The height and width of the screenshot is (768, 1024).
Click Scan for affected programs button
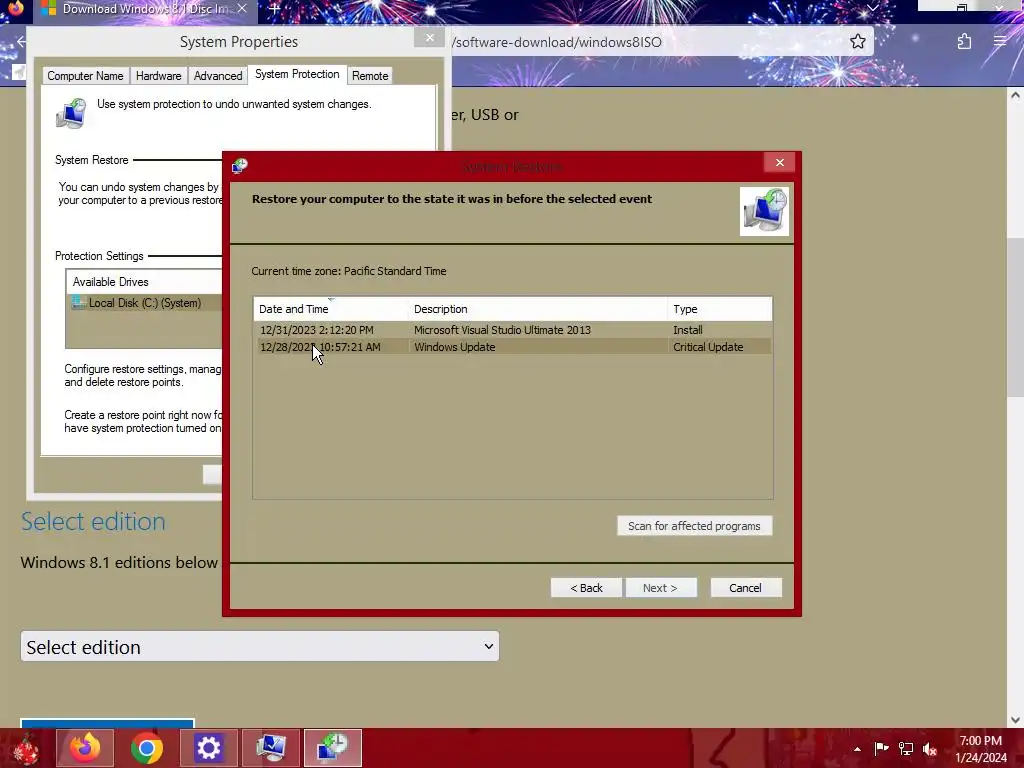click(694, 526)
